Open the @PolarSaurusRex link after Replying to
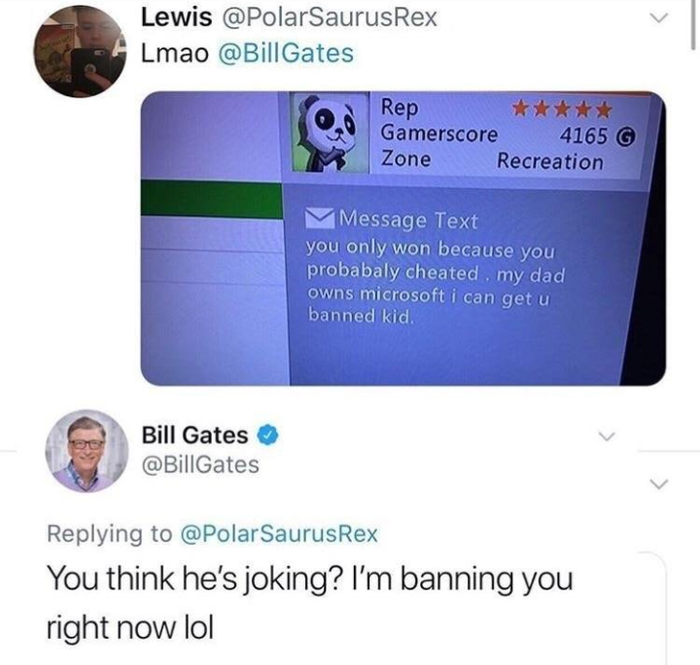This screenshot has width=700, height=665. point(279,533)
